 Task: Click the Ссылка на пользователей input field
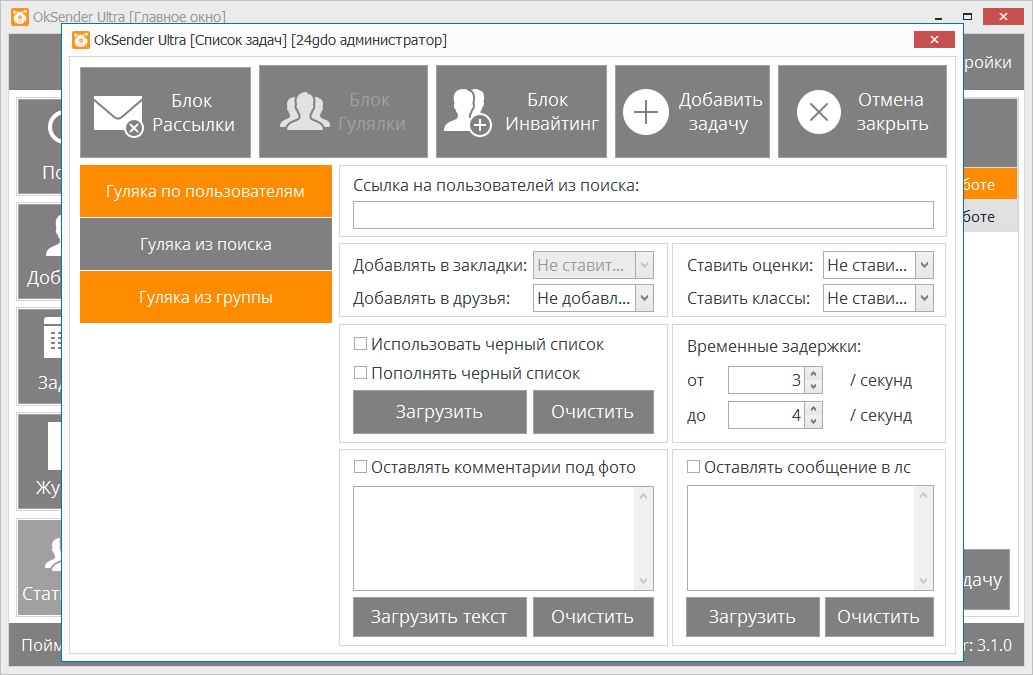pyautogui.click(x=643, y=215)
